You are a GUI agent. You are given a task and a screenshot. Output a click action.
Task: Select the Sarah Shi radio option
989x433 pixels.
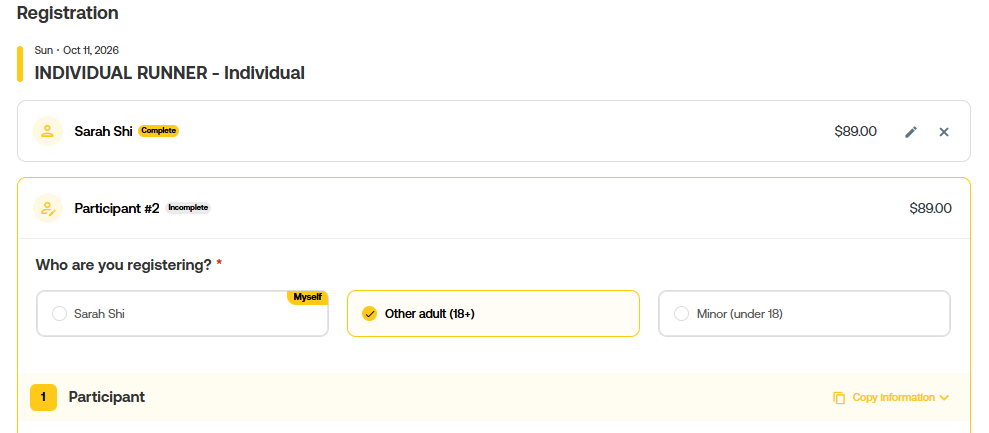(x=60, y=314)
